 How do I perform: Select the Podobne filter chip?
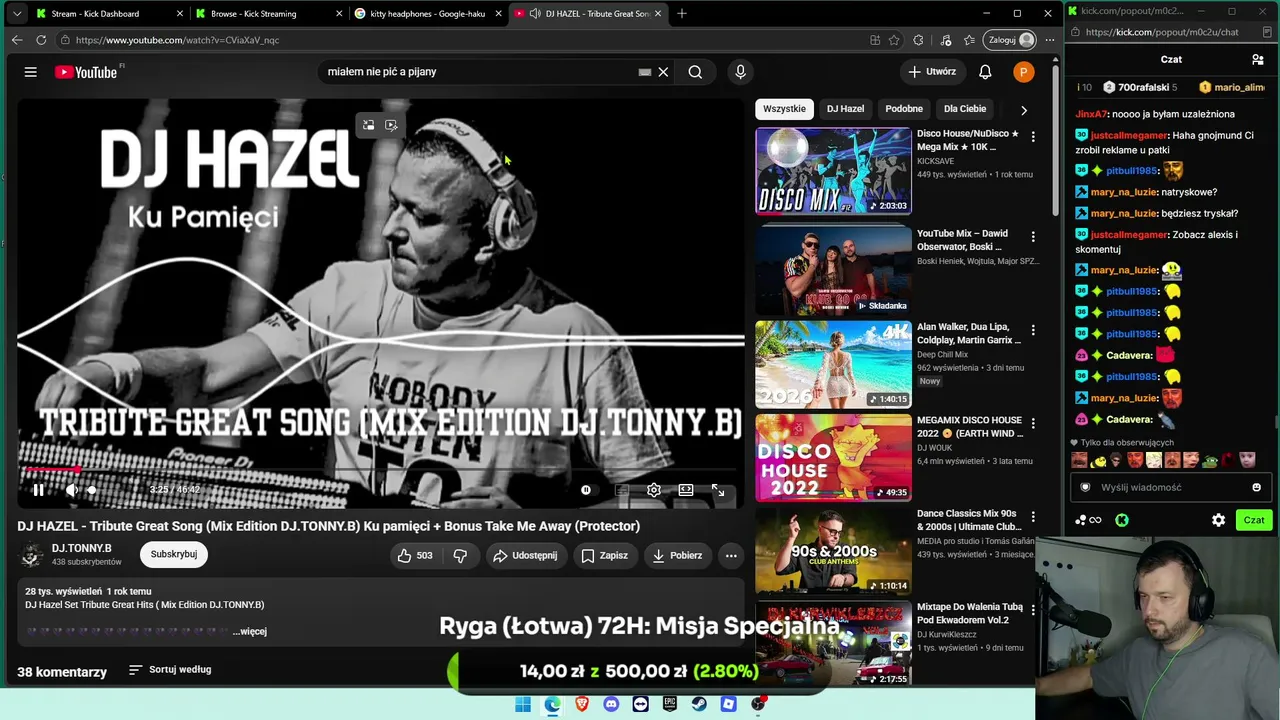coord(904,109)
